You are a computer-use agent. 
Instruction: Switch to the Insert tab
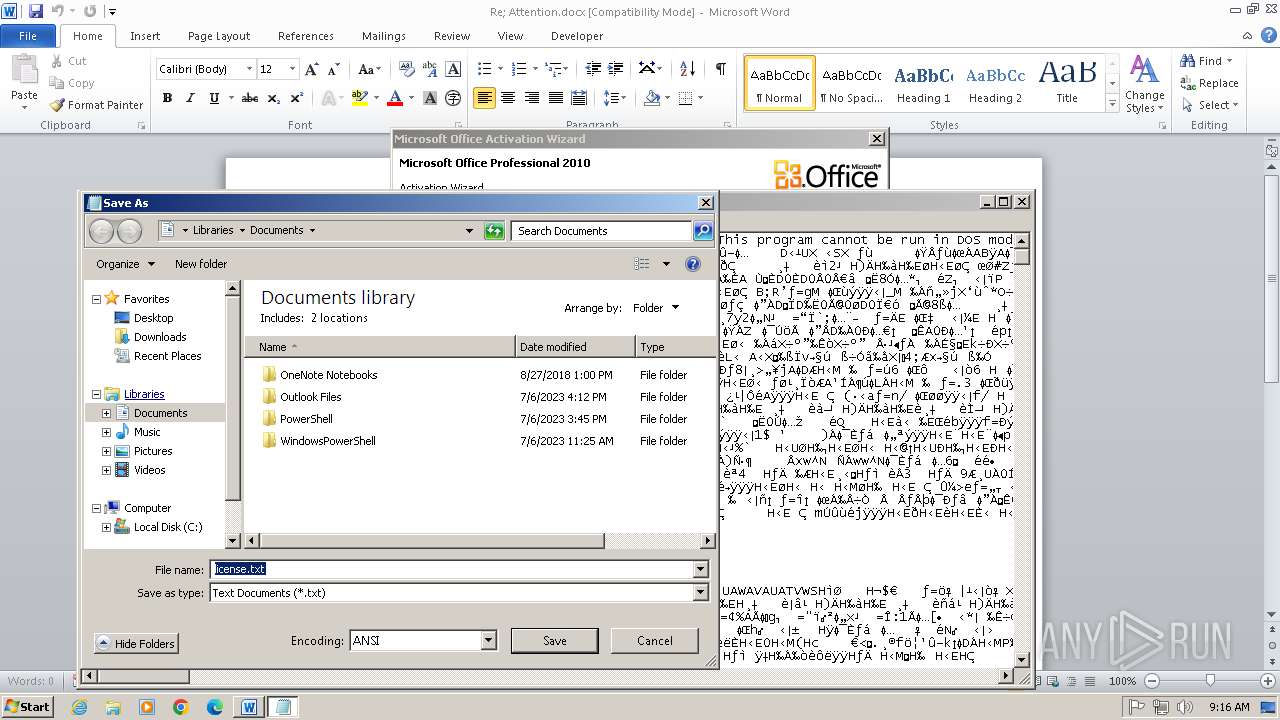[x=145, y=36]
